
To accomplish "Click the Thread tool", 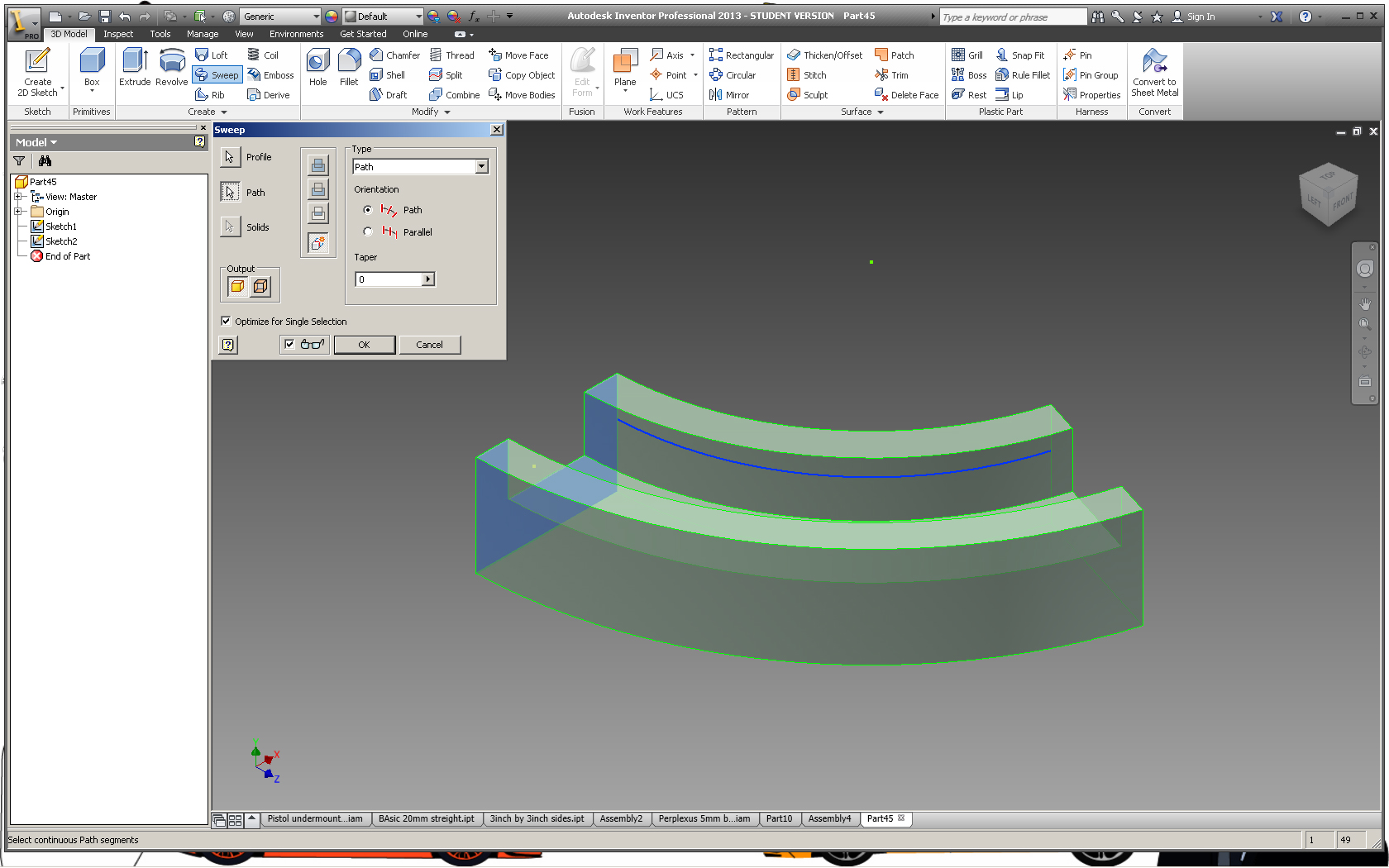I will tap(451, 55).
